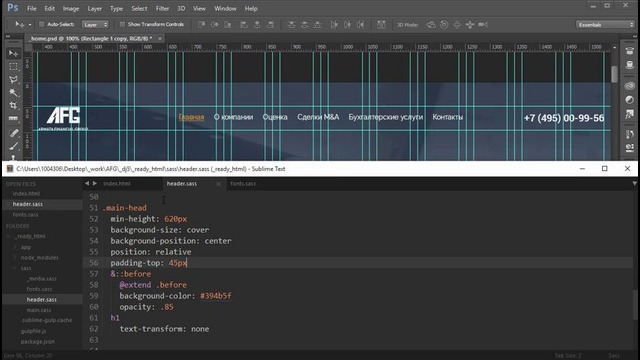Click Distribute right edges icon
The image size is (640, 360).
click(x=360, y=24)
